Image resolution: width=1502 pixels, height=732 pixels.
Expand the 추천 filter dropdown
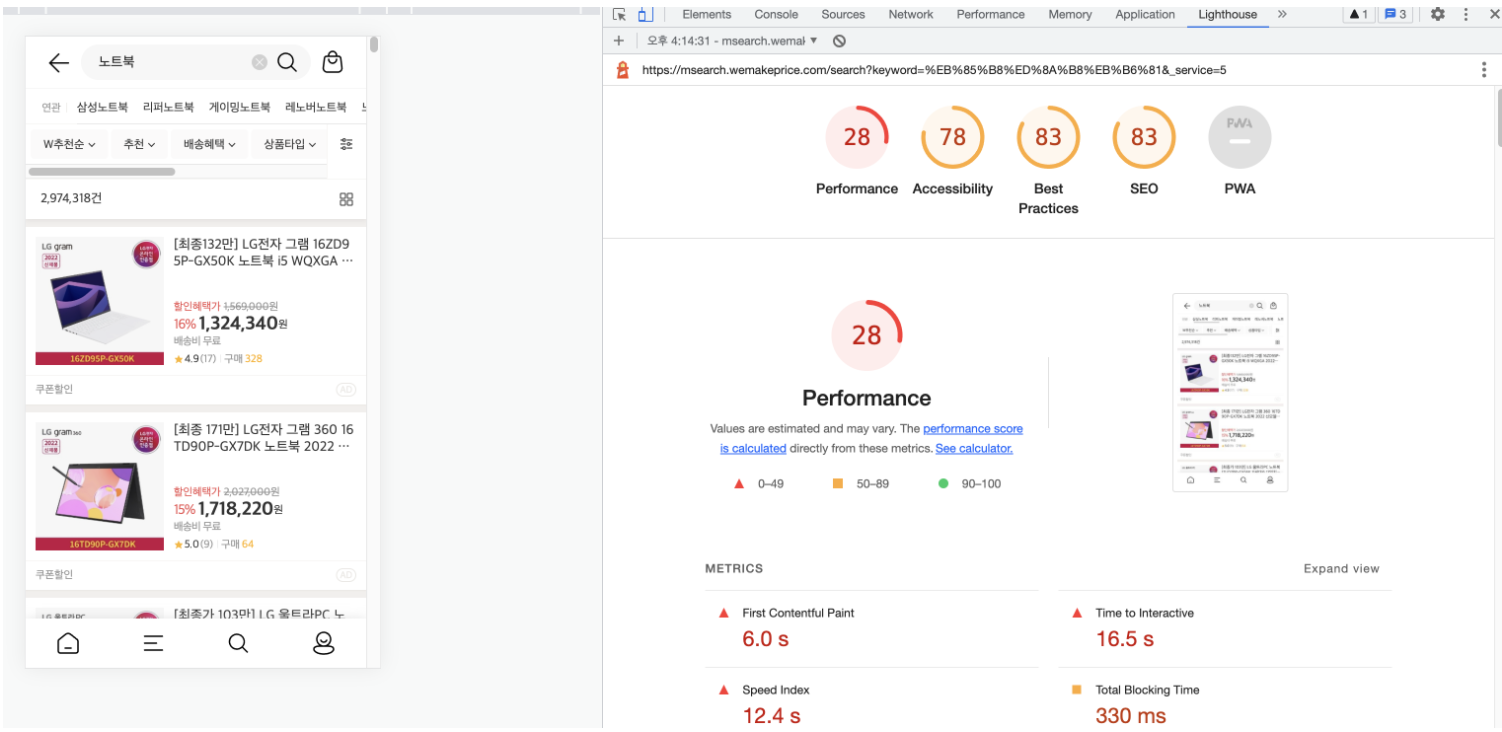139,144
